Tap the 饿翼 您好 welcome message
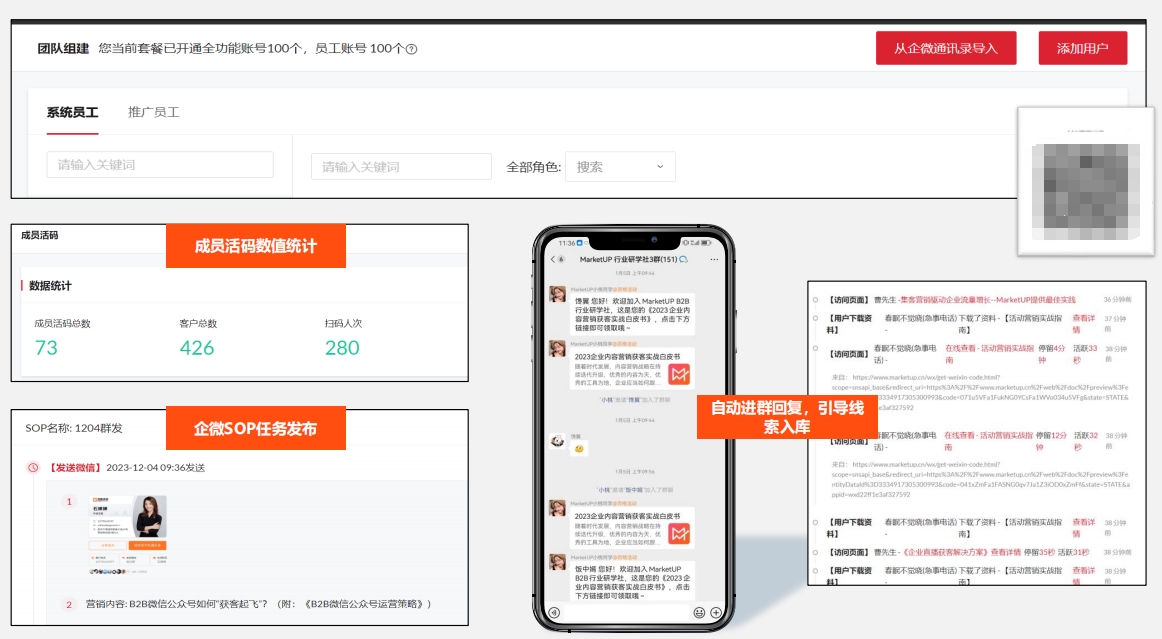Image resolution: width=1162 pixels, height=639 pixels. (632, 314)
